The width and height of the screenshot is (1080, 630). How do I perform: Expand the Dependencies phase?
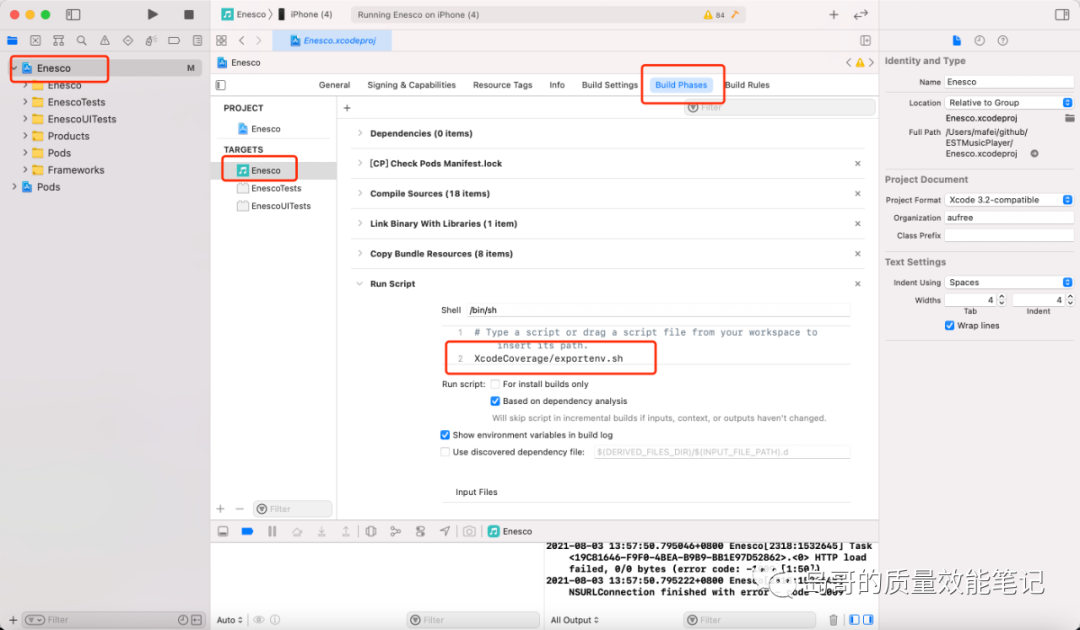[360, 133]
